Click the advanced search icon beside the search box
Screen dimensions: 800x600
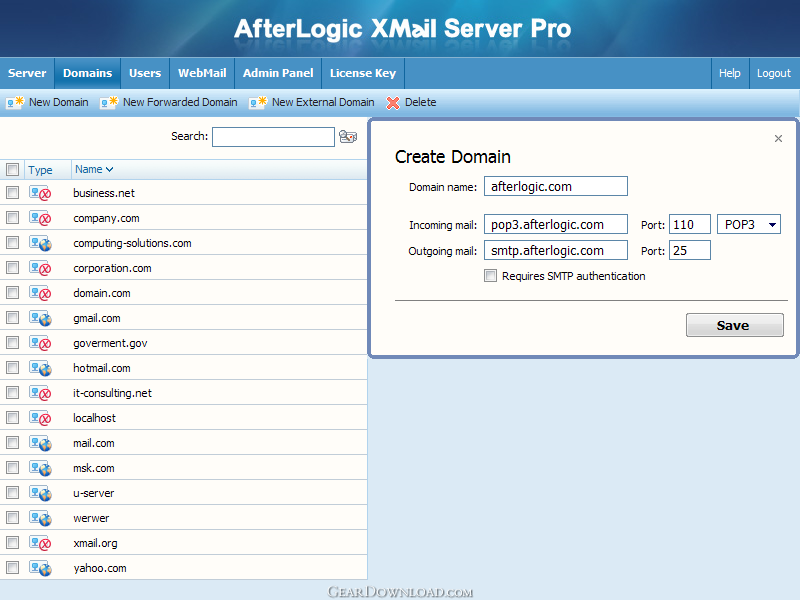click(348, 136)
